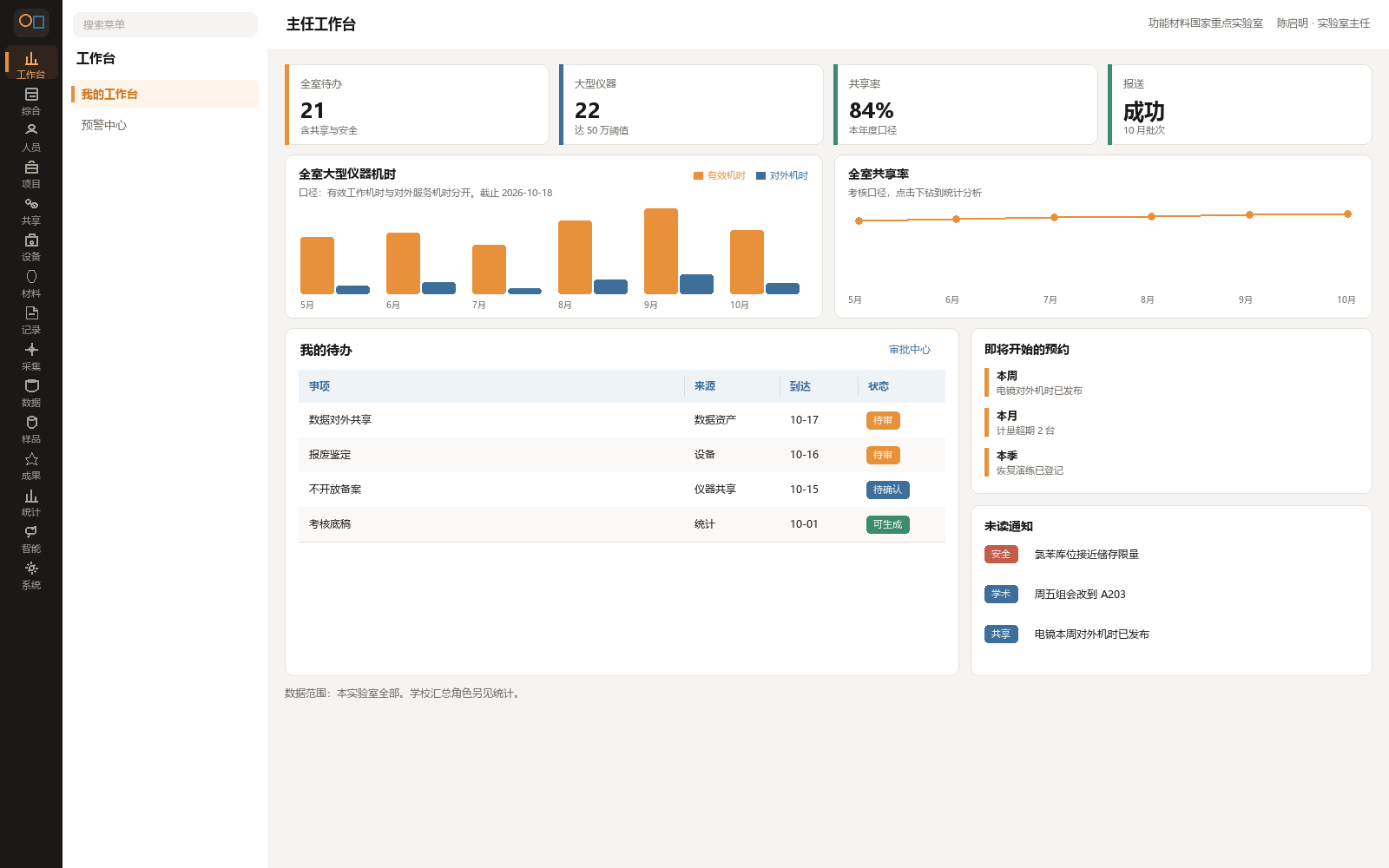The image size is (1389, 868).
Task: Open the 采集 collection sidebar icon
Action: (31, 356)
